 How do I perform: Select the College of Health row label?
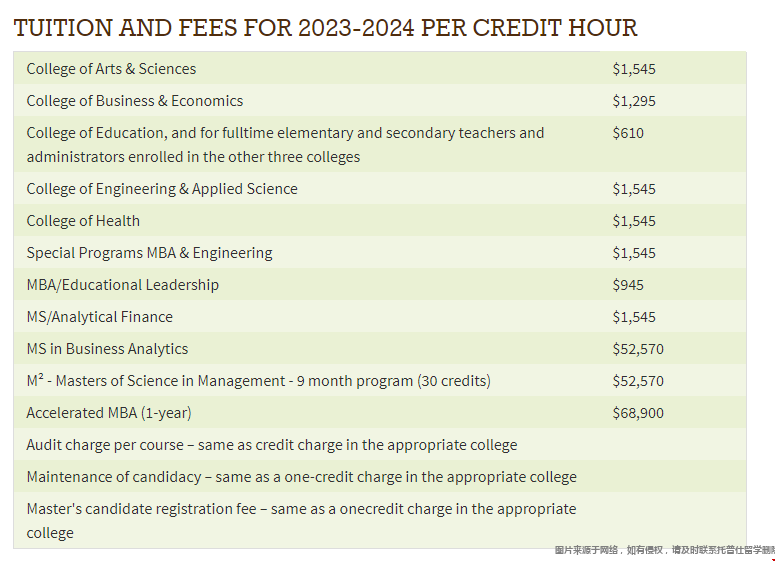83,221
